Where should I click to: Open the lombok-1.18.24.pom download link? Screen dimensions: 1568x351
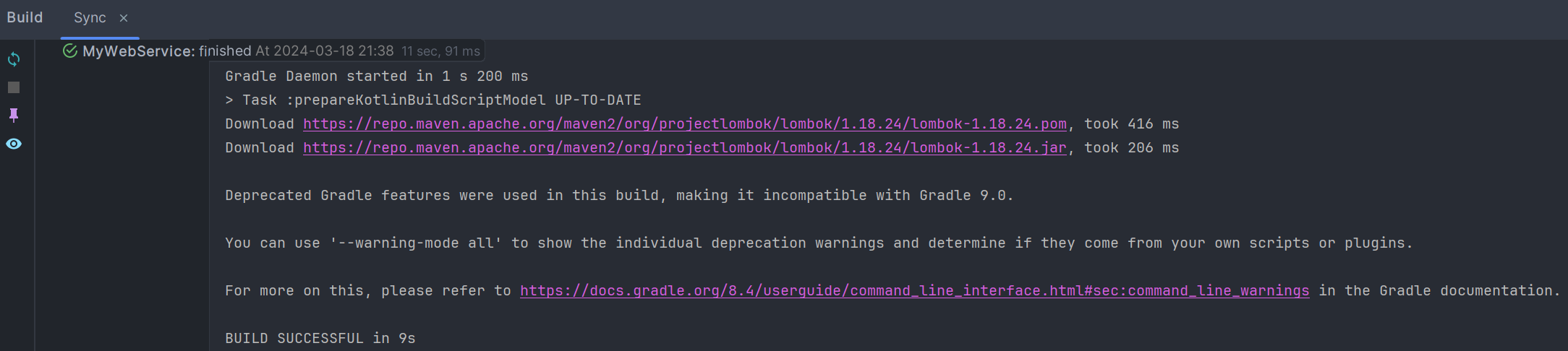684,124
